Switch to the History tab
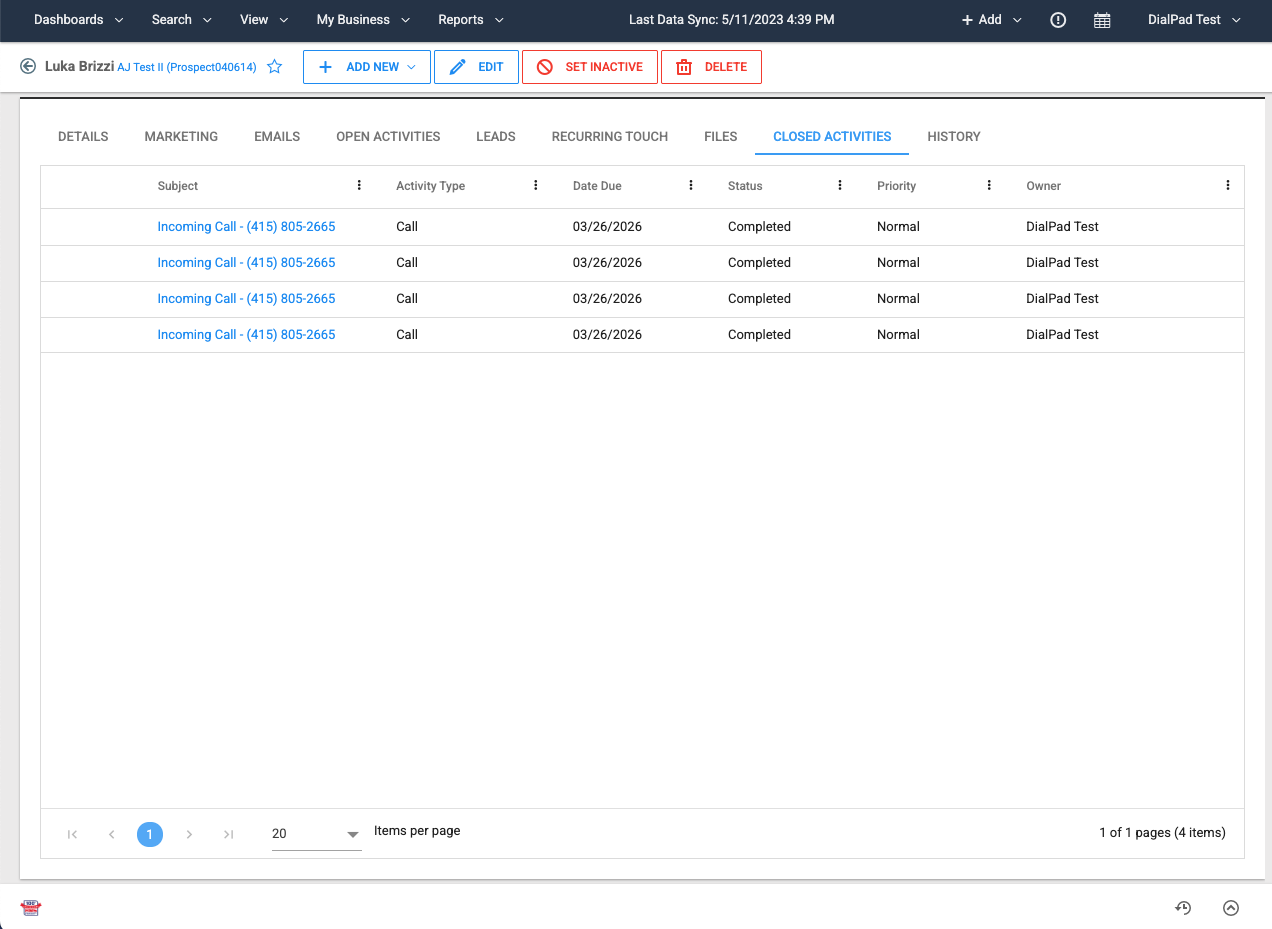 point(954,136)
